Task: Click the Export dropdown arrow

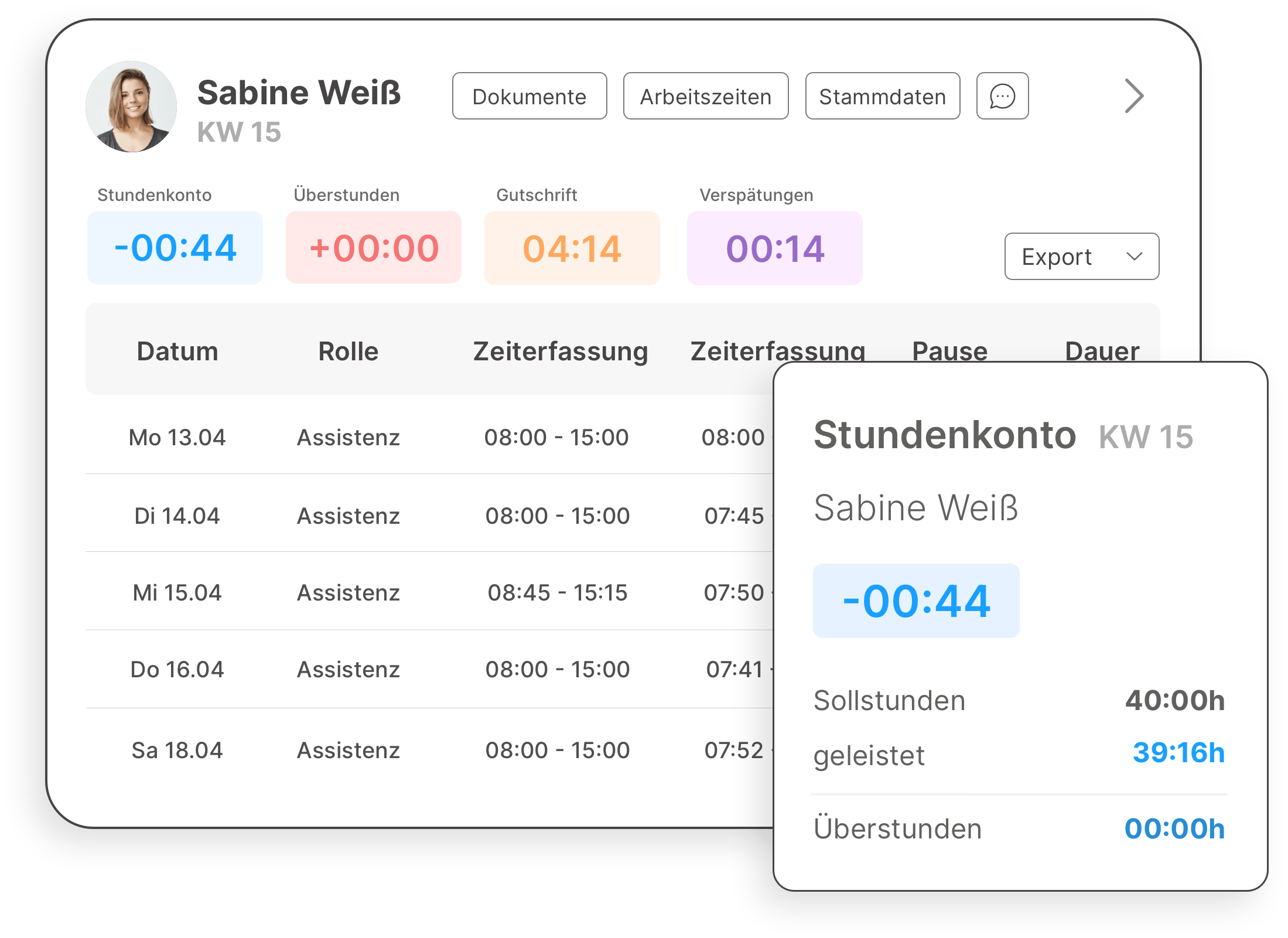Action: pyautogui.click(x=1134, y=257)
